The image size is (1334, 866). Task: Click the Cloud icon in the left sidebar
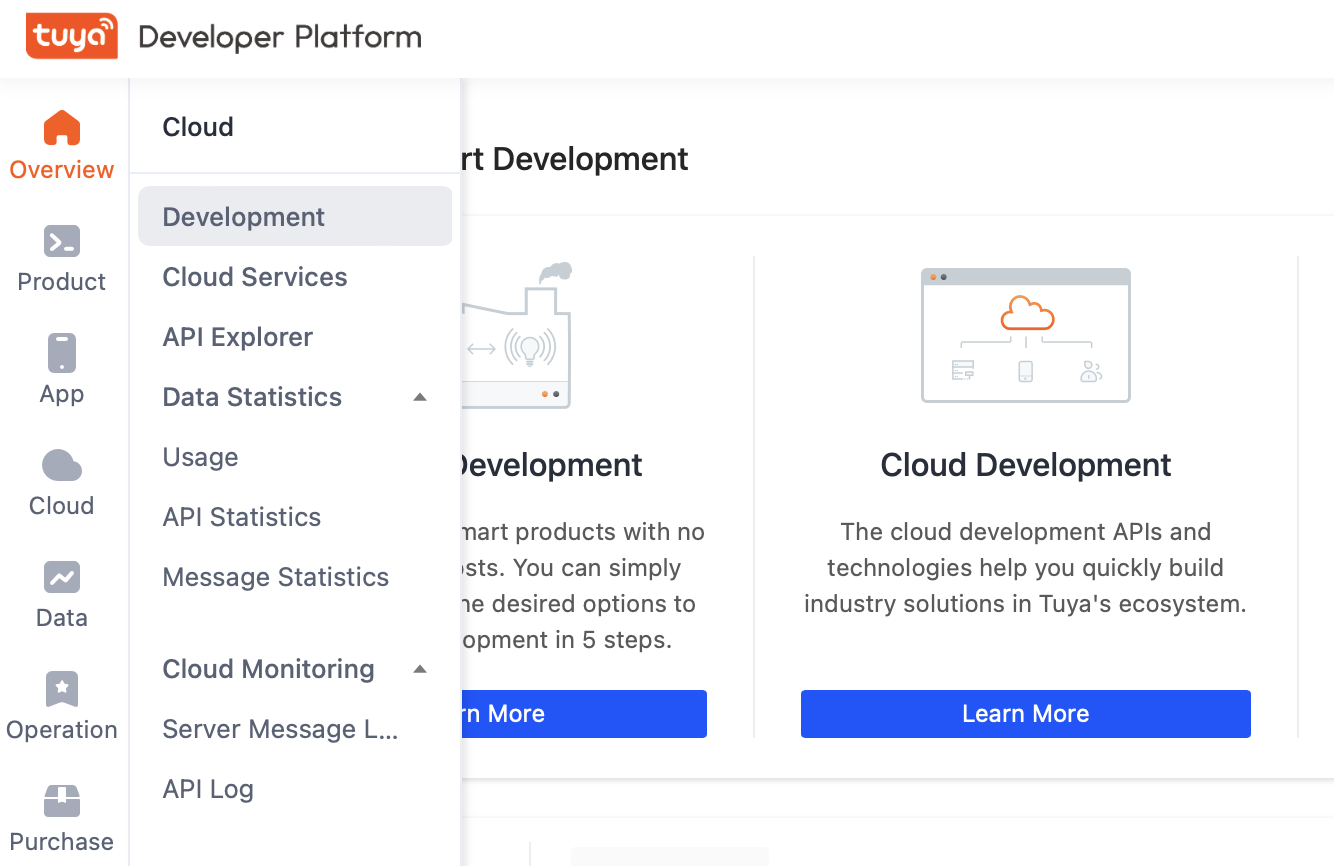coord(61,464)
